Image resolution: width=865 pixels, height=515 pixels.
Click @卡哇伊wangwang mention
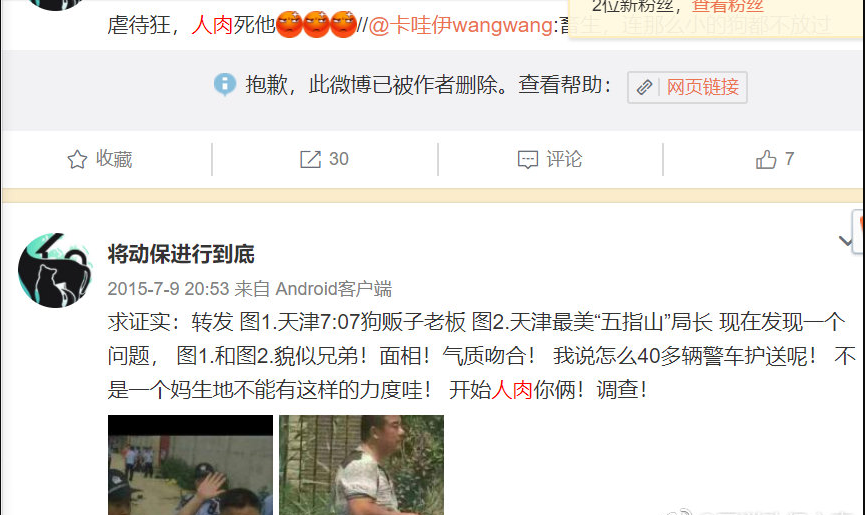(x=461, y=25)
